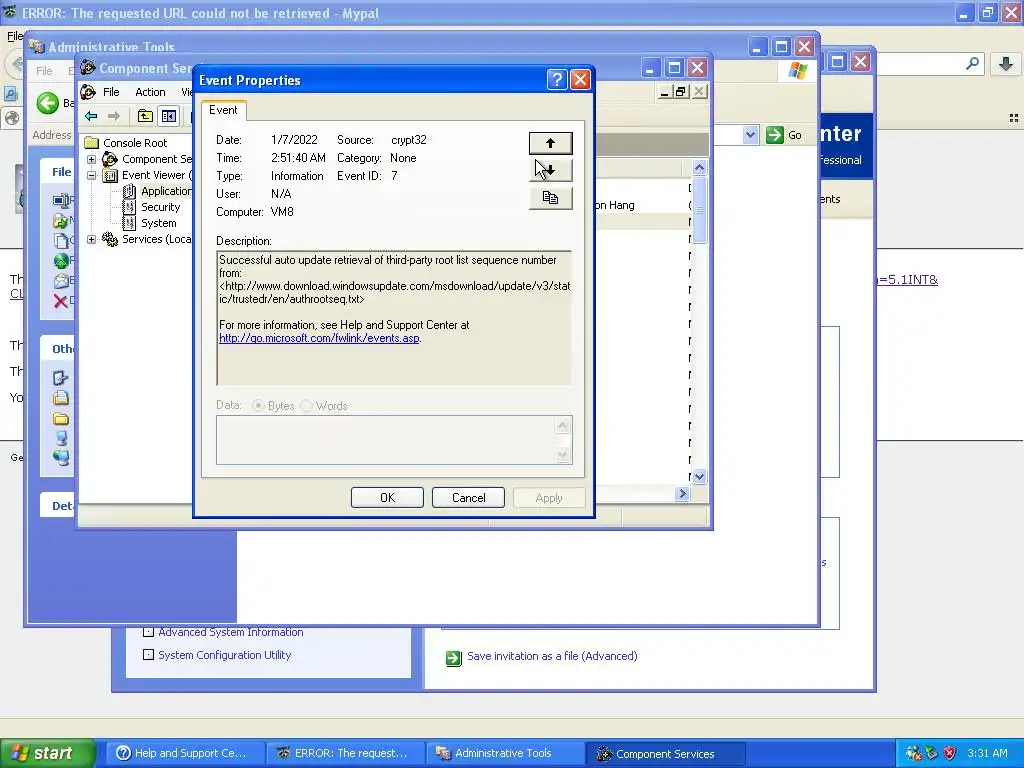Select System in the console tree
Viewport: 1024px width, 768px height.
[x=159, y=223]
